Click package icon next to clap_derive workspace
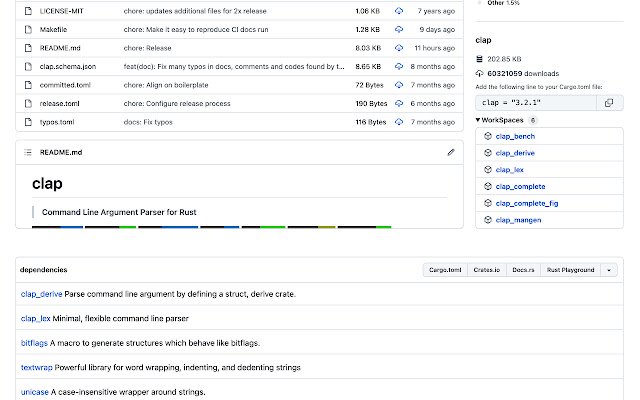640x400 pixels. (487, 153)
